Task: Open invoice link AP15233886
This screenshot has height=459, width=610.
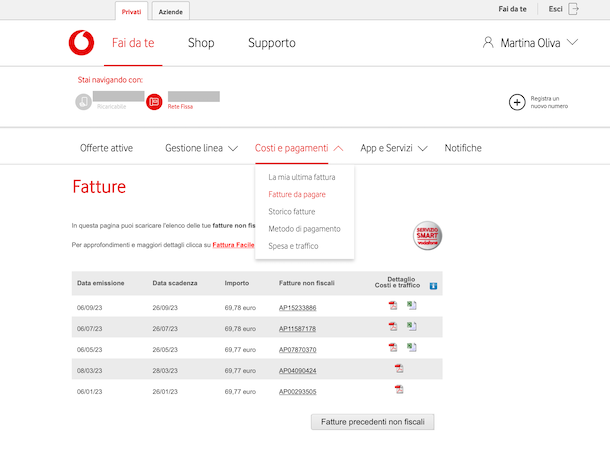Action: coord(297,308)
